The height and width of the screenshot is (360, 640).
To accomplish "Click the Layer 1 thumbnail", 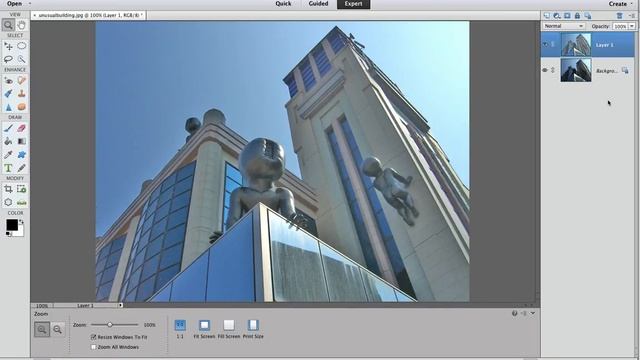I will point(576,44).
